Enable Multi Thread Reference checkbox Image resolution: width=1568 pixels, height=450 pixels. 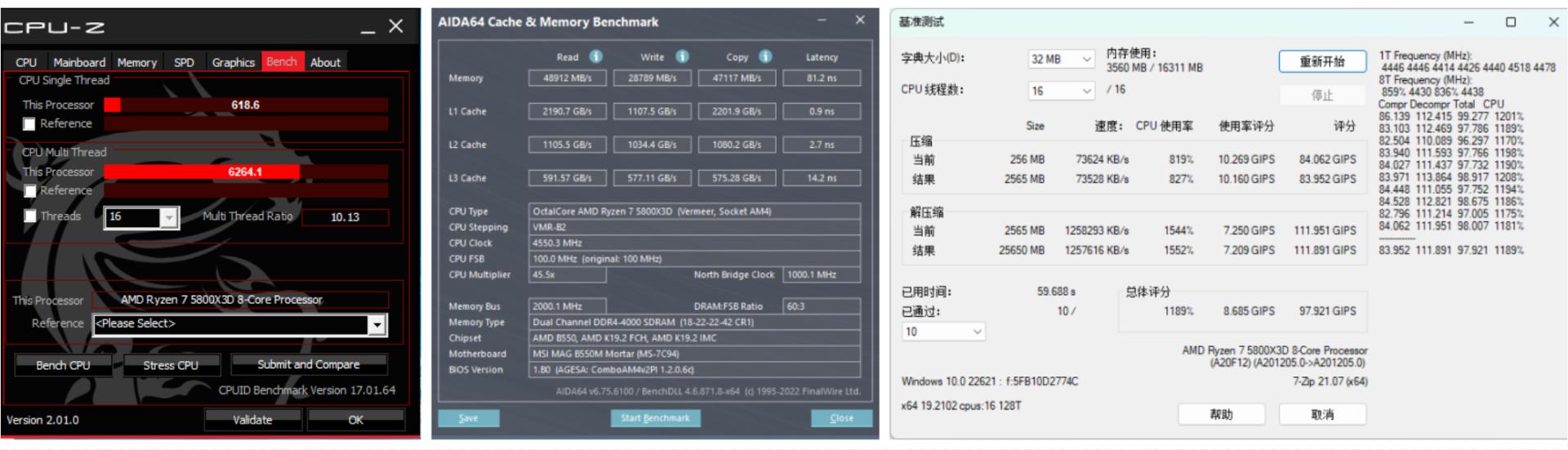tap(29, 191)
